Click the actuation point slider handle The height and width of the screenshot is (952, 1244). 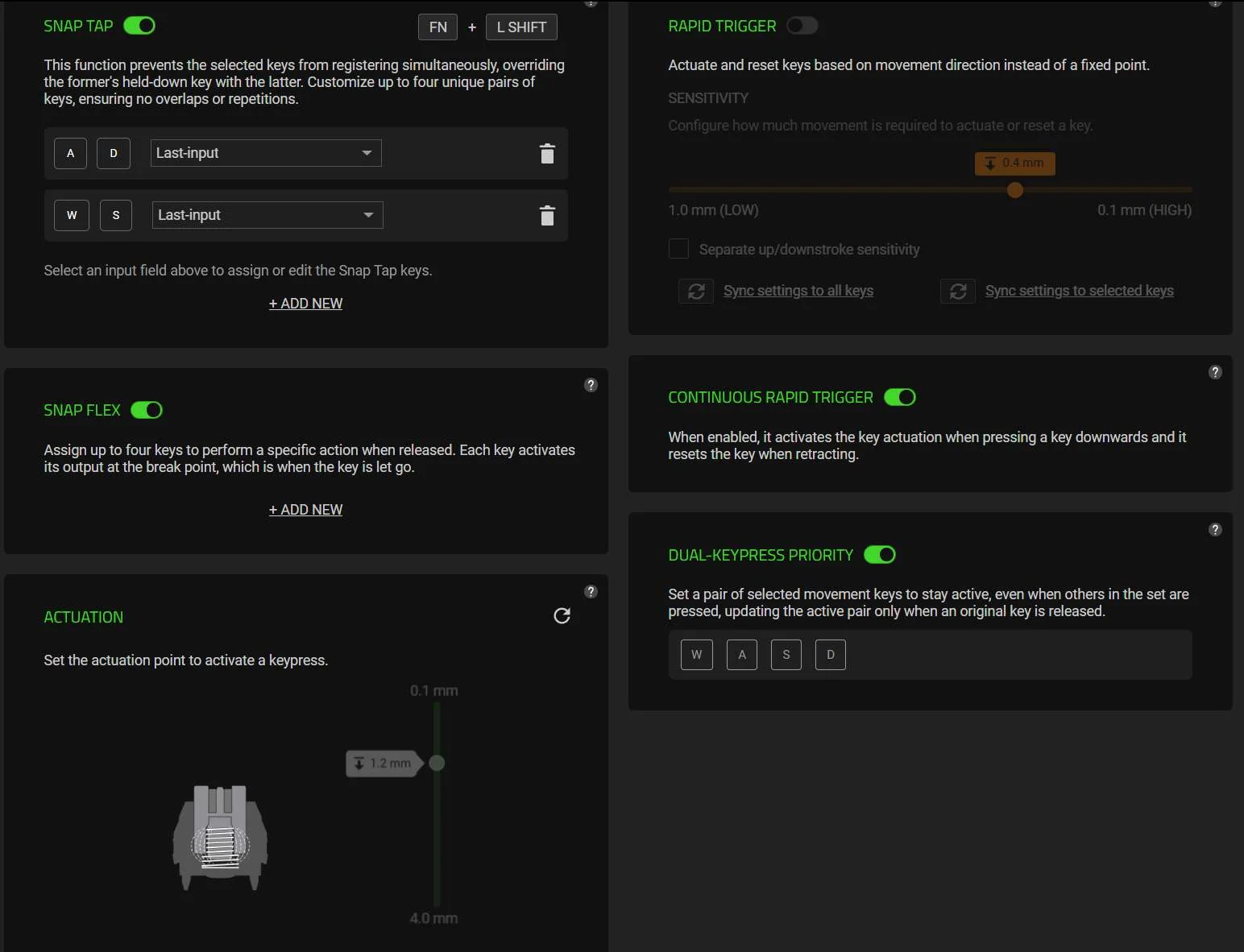pyautogui.click(x=437, y=763)
